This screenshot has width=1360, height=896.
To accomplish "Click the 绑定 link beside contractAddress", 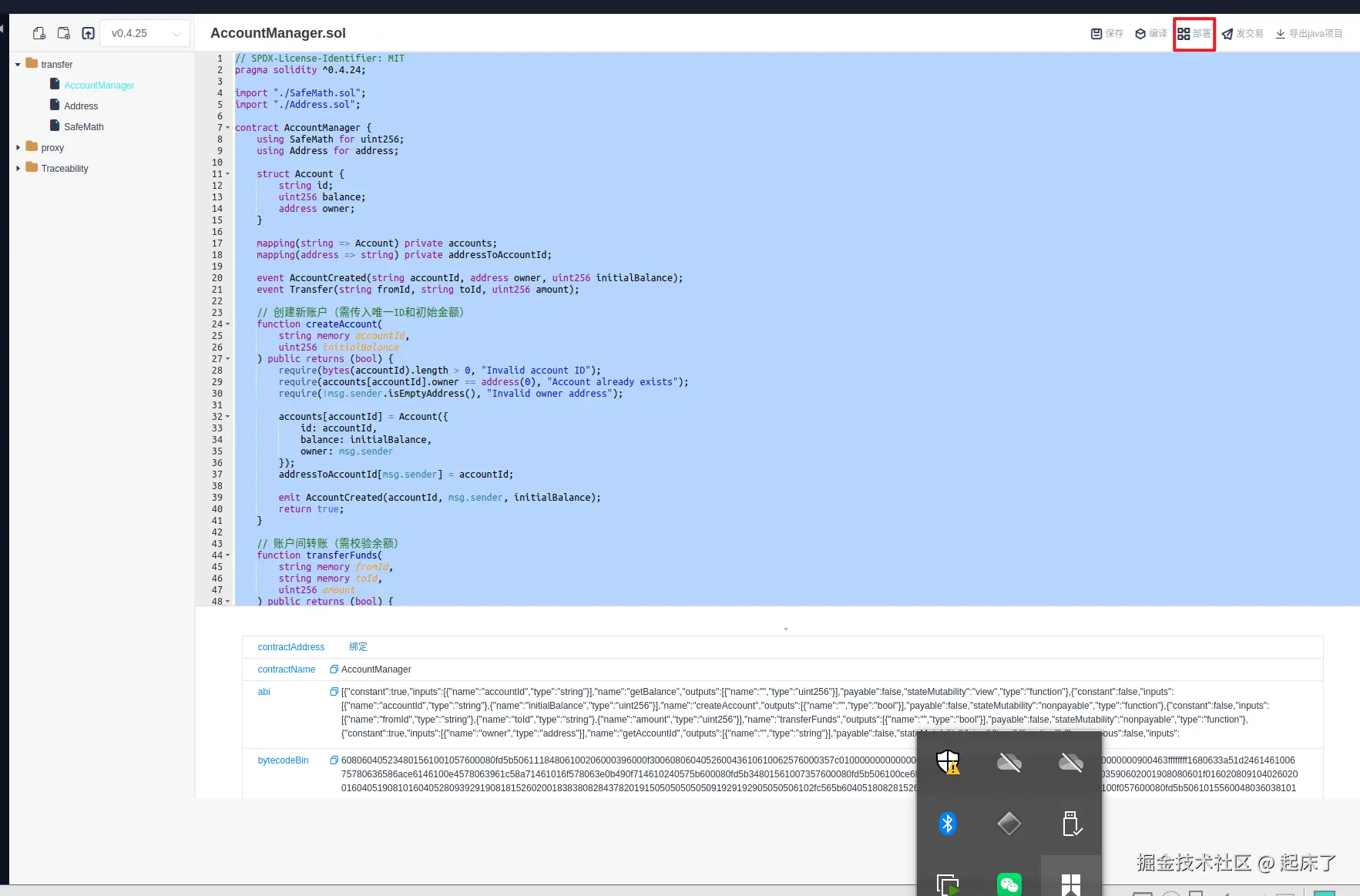I will [358, 647].
